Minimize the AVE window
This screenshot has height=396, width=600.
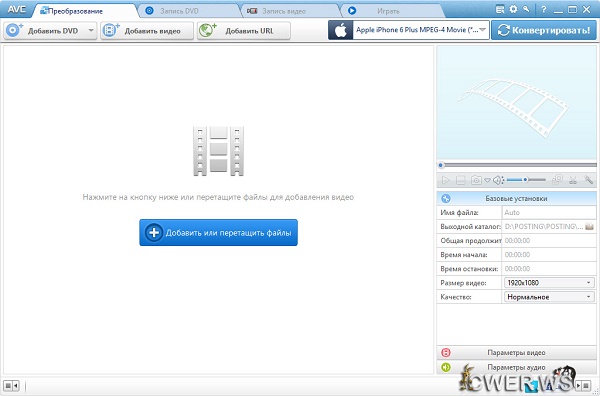559,11
